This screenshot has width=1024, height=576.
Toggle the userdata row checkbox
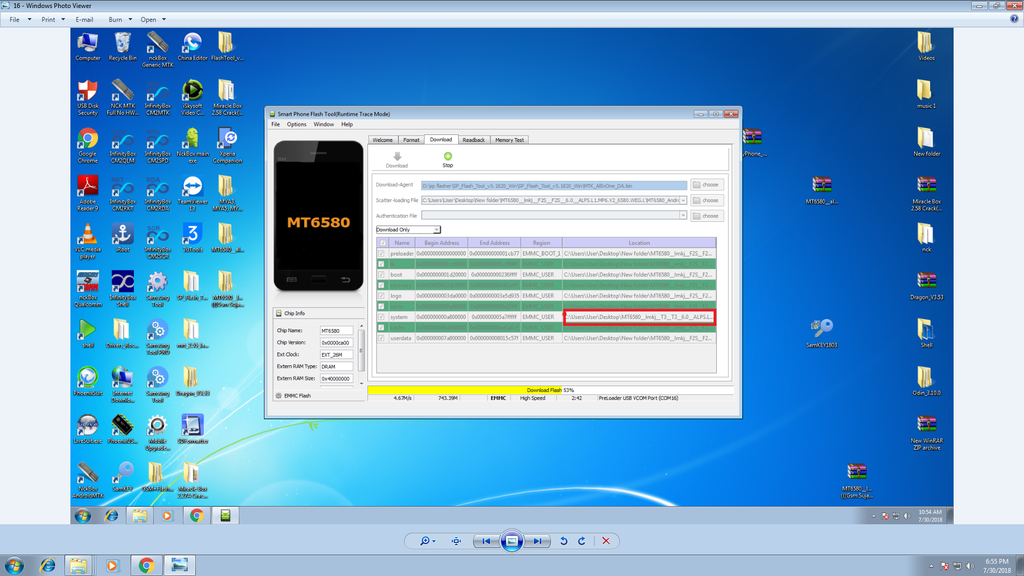381,338
